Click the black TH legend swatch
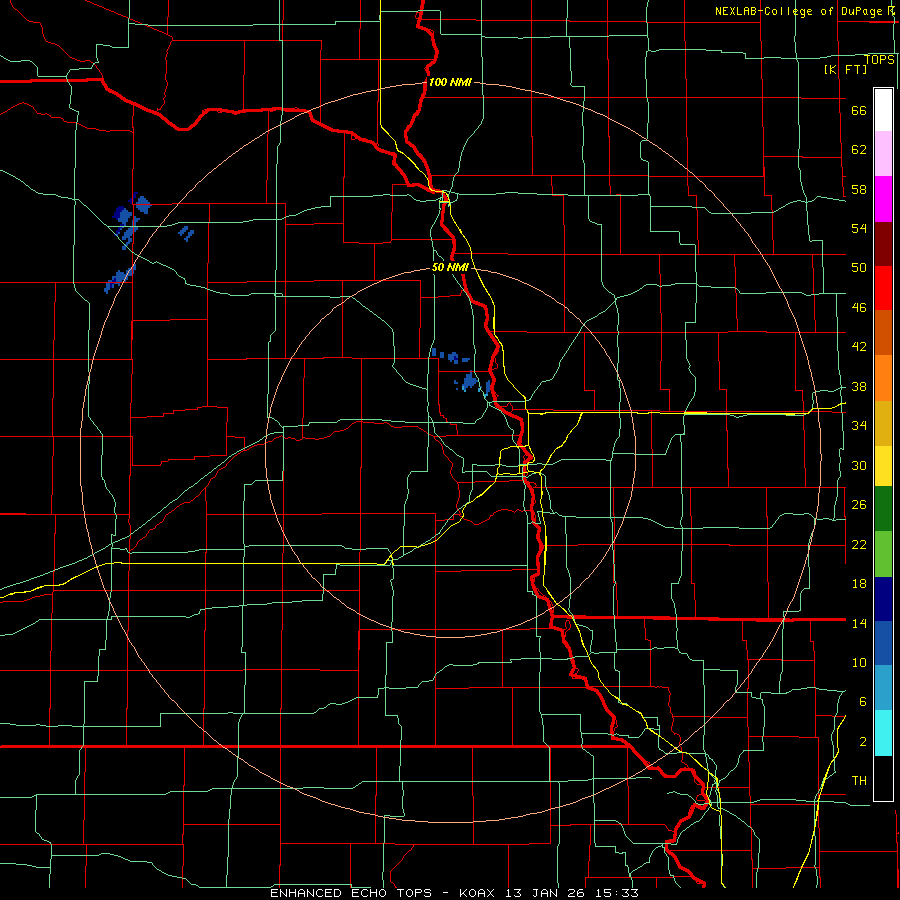Image resolution: width=900 pixels, height=900 pixels. (883, 778)
